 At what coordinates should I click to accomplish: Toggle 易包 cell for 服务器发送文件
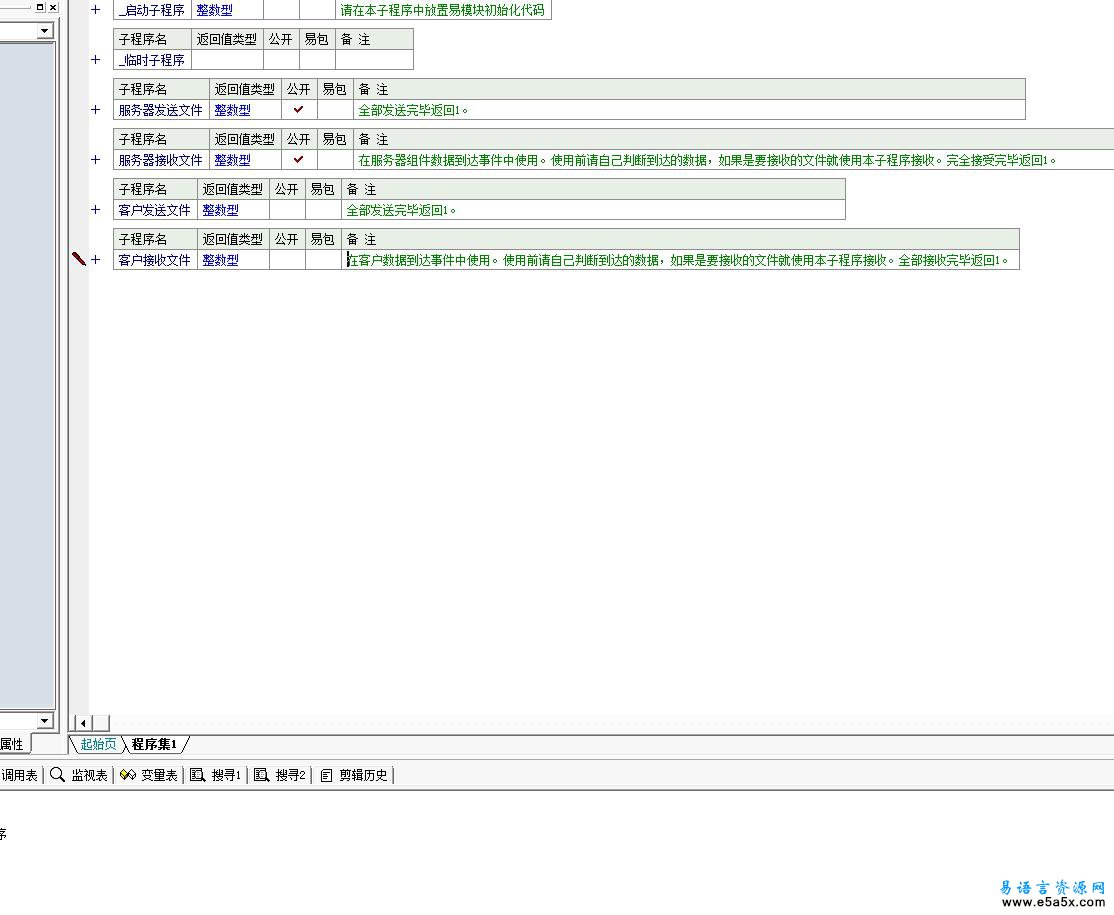(x=335, y=110)
